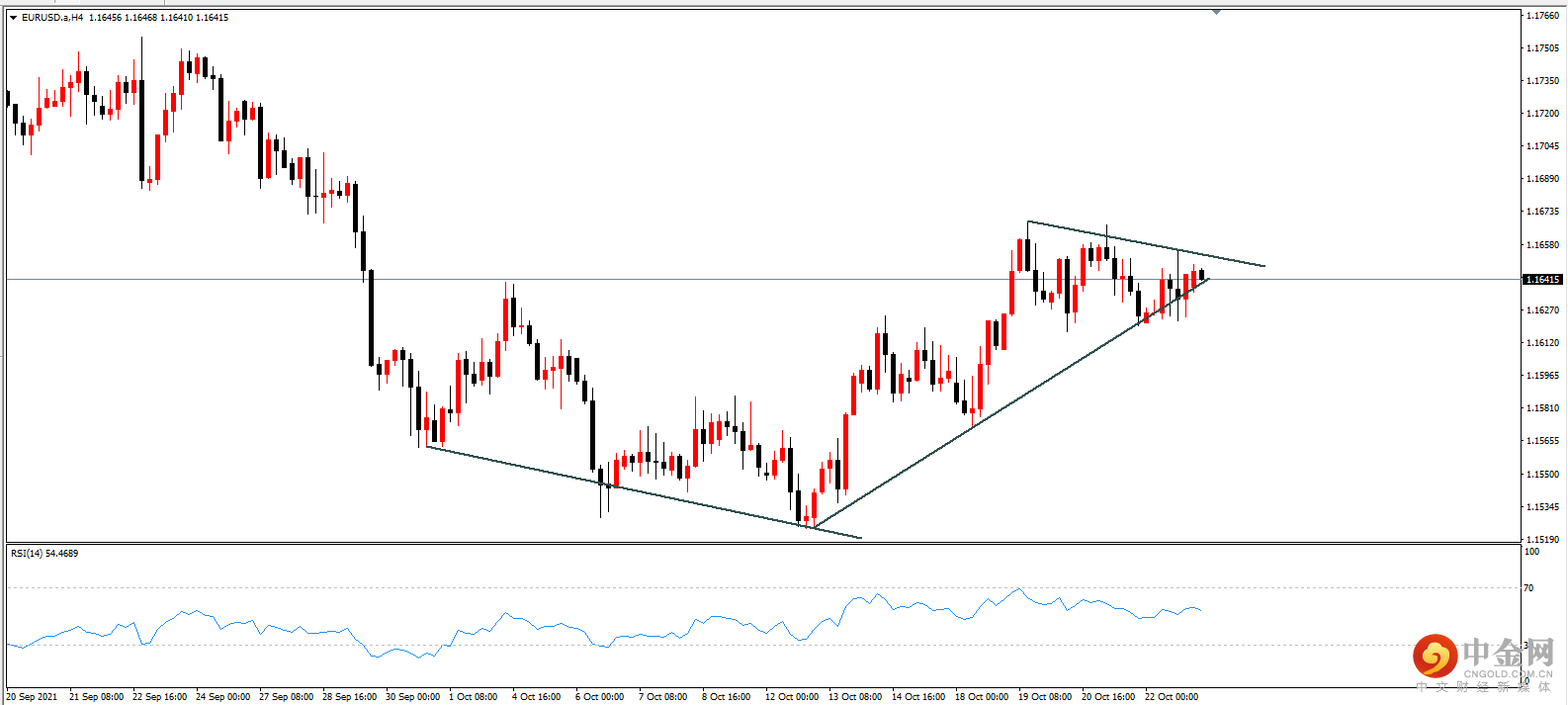Click the RSI(14) 54.4689 indicator label
Image resolution: width=1568 pixels, height=705 pixels.
tap(44, 553)
